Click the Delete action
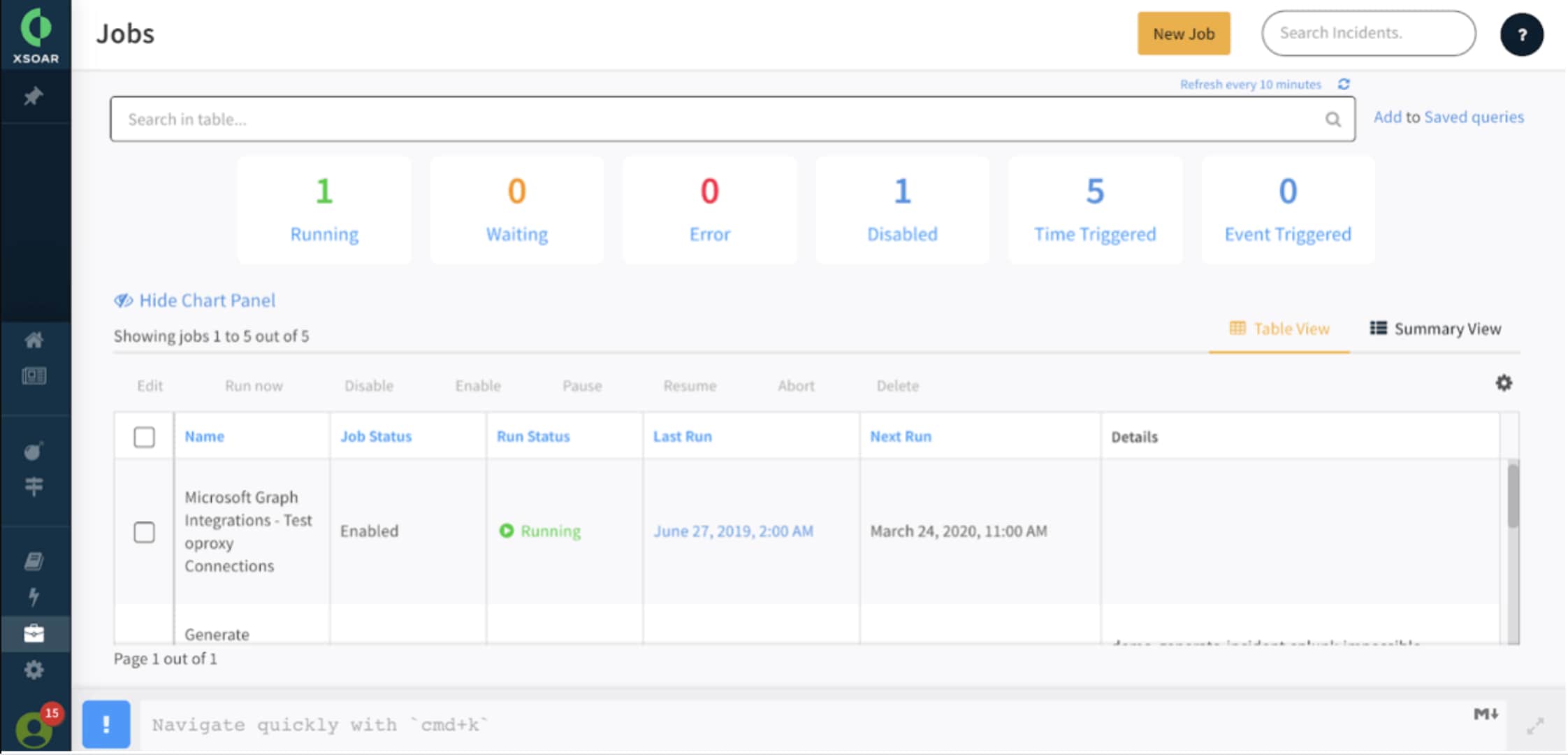 point(898,386)
